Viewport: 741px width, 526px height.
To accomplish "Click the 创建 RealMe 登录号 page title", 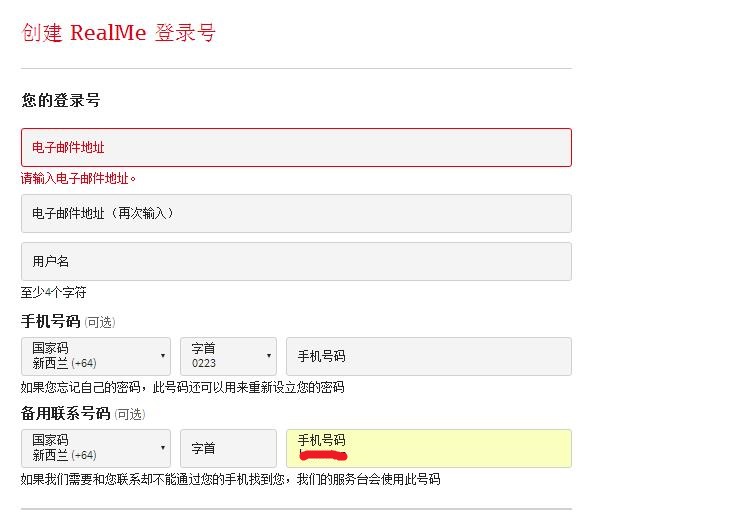I will [x=118, y=33].
